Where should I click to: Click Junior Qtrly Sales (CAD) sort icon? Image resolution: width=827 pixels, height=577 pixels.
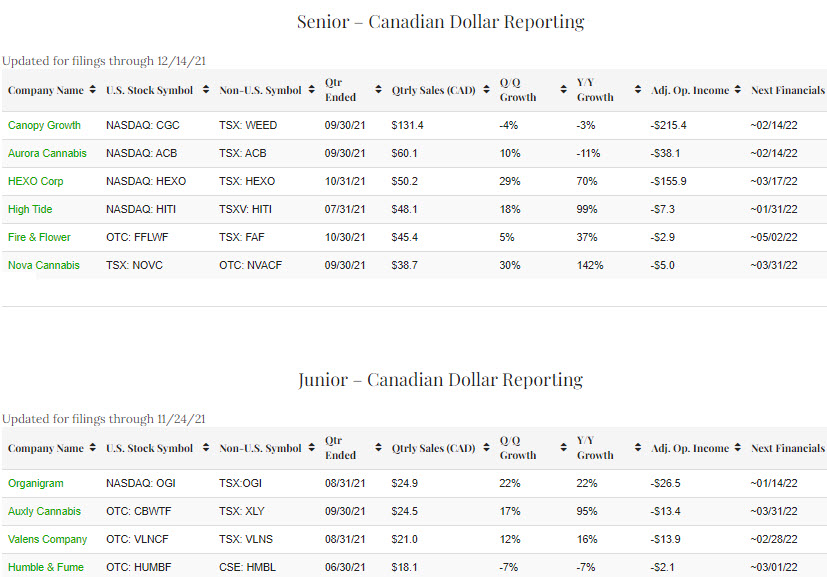[x=485, y=448]
